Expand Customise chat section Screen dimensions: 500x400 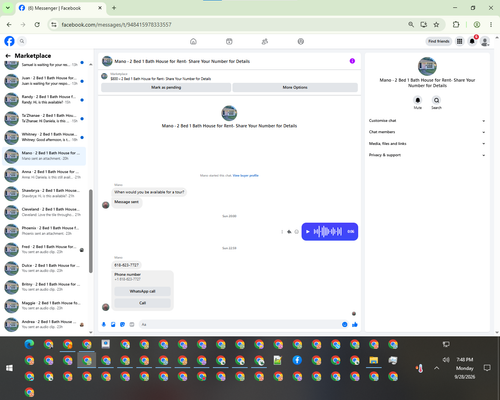point(427,121)
